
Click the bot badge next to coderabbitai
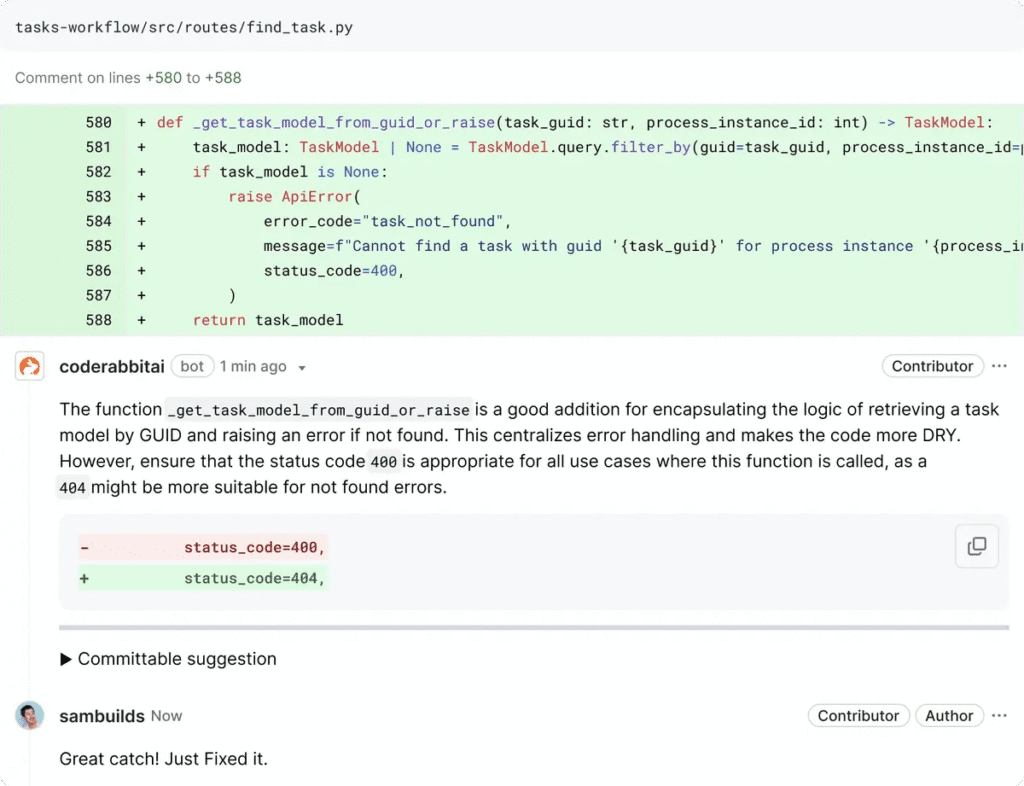click(192, 367)
